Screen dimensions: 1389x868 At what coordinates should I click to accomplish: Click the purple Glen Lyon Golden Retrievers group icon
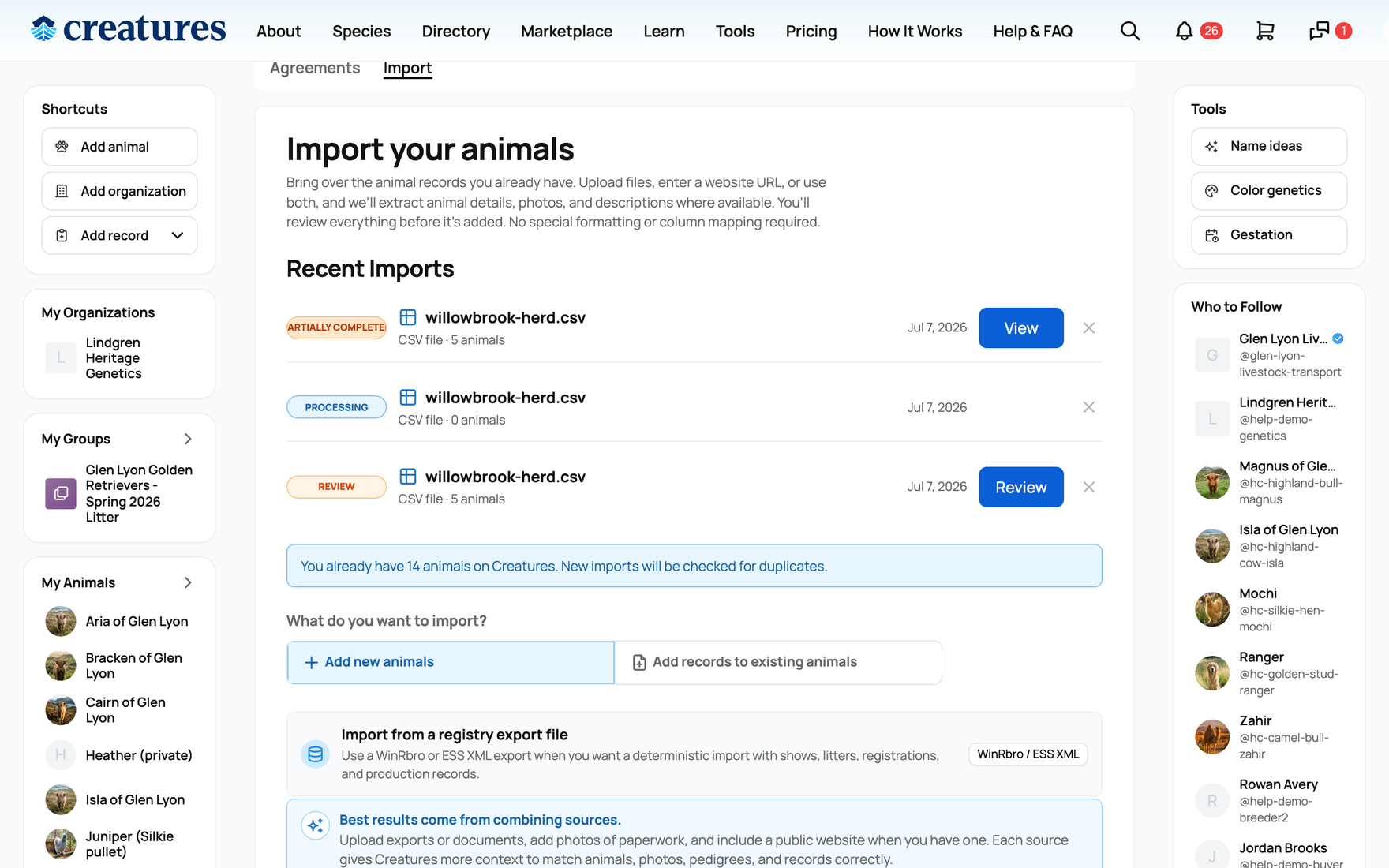[x=61, y=494]
